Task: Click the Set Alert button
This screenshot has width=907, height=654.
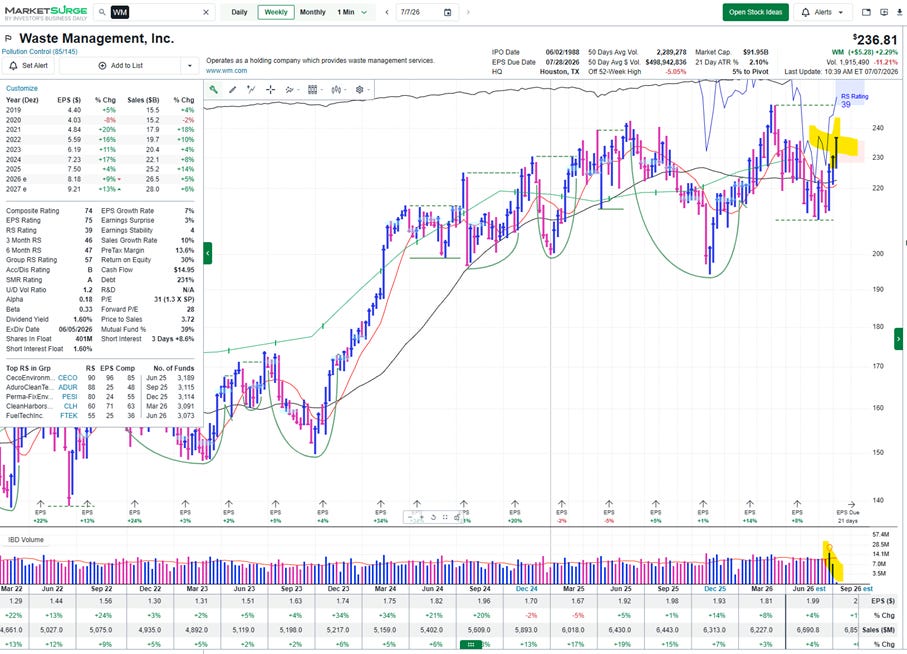Action: [28, 65]
